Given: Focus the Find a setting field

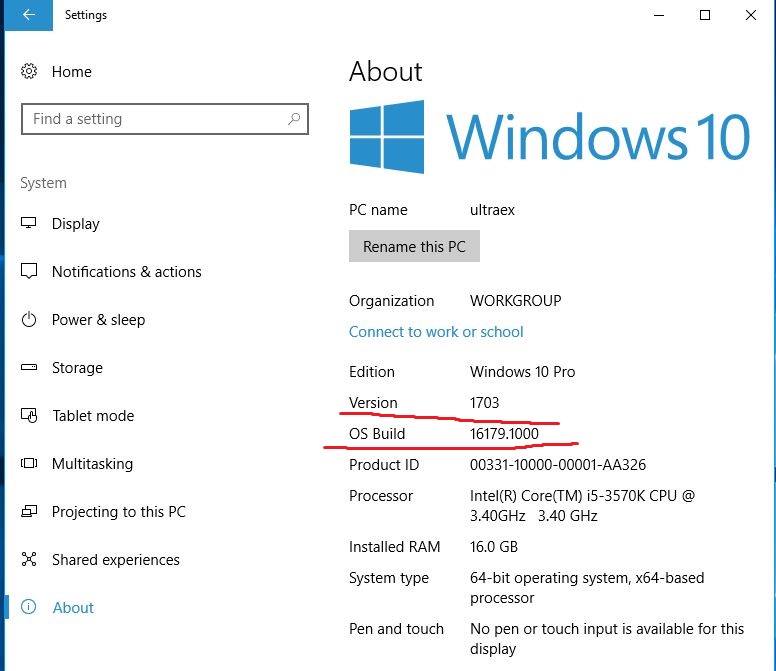Looking at the screenshot, I should pos(165,119).
